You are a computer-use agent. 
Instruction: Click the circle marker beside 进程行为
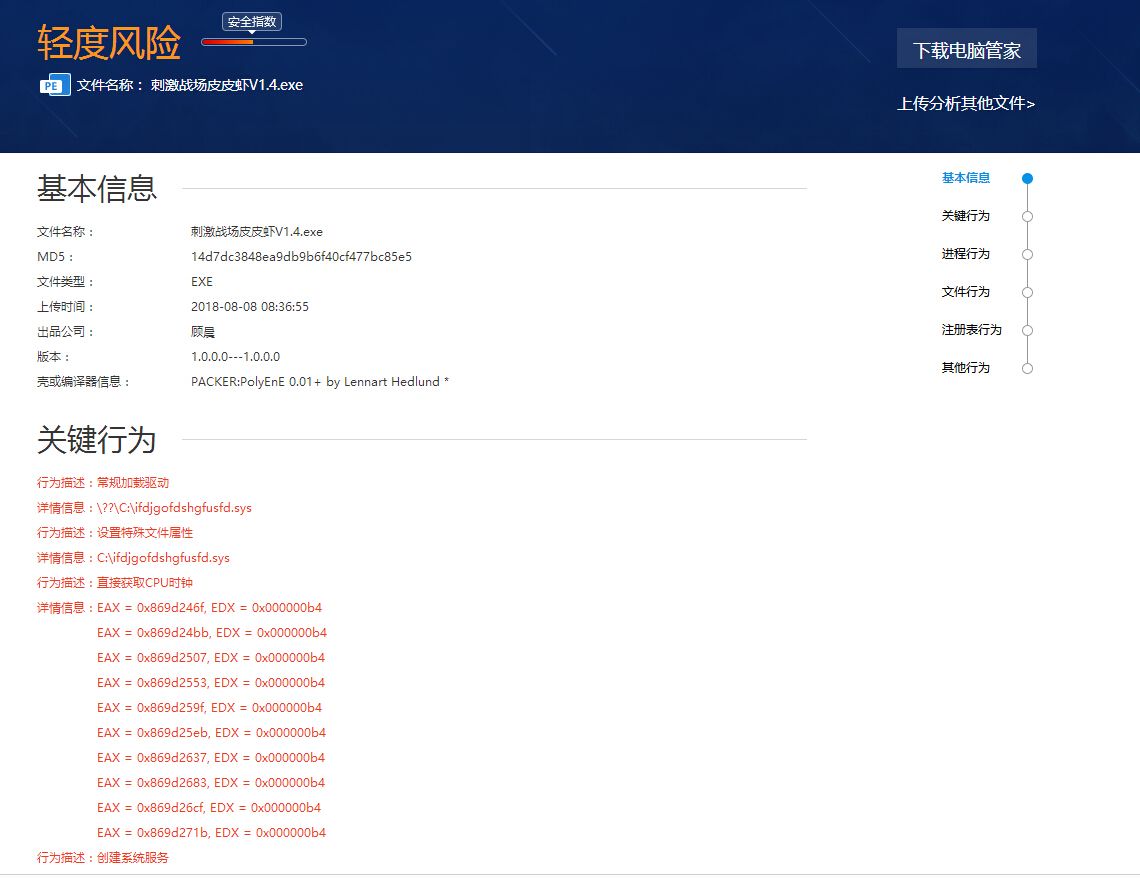point(1027,255)
